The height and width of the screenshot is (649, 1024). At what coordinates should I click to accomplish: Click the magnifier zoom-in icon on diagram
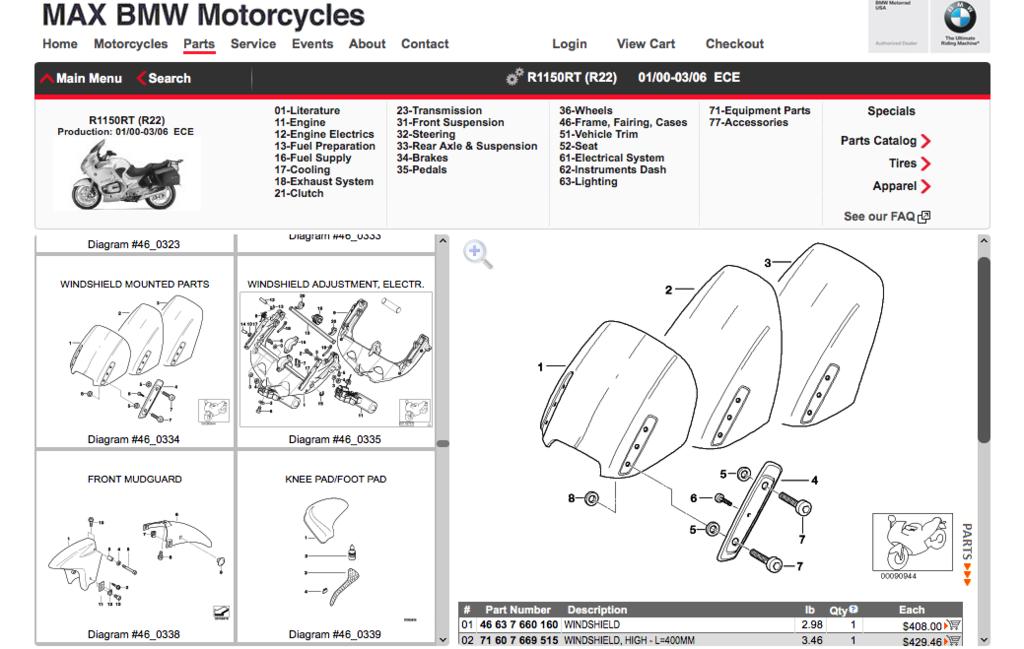[479, 254]
